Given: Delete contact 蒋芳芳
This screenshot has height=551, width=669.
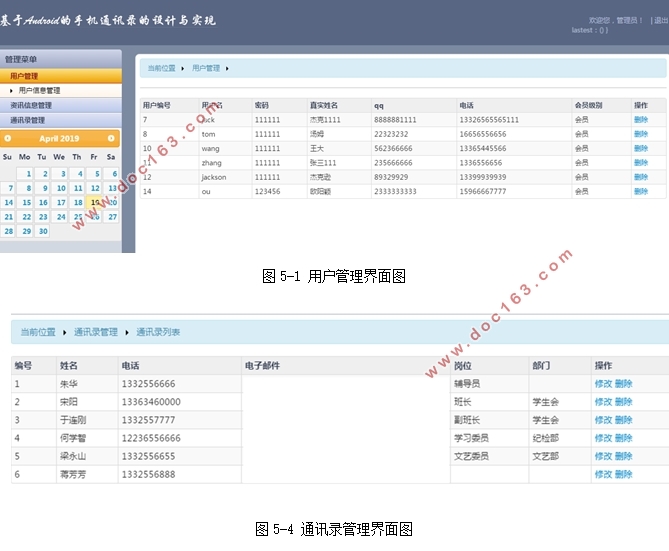Looking at the screenshot, I should (623, 474).
